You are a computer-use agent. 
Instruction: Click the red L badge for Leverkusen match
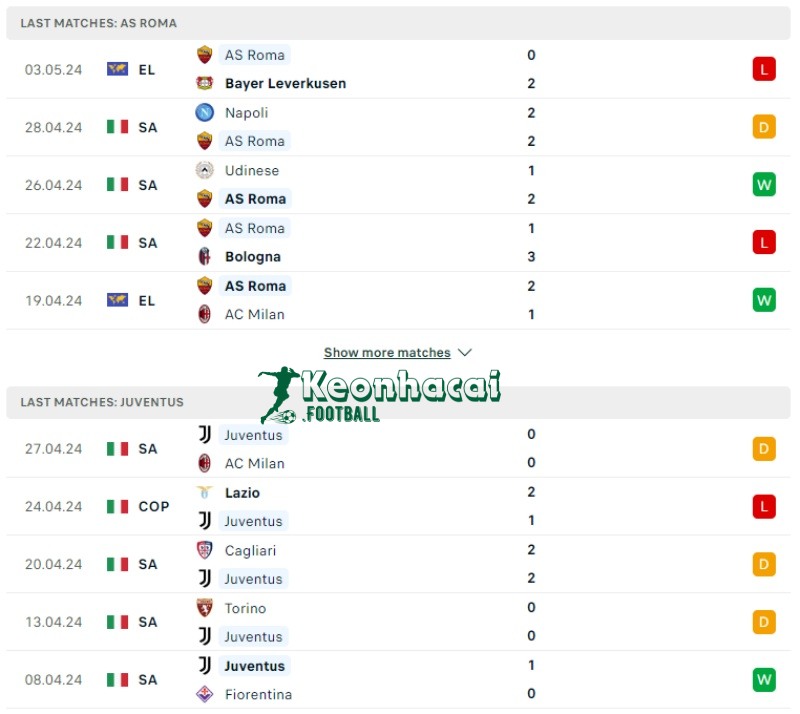point(763,69)
